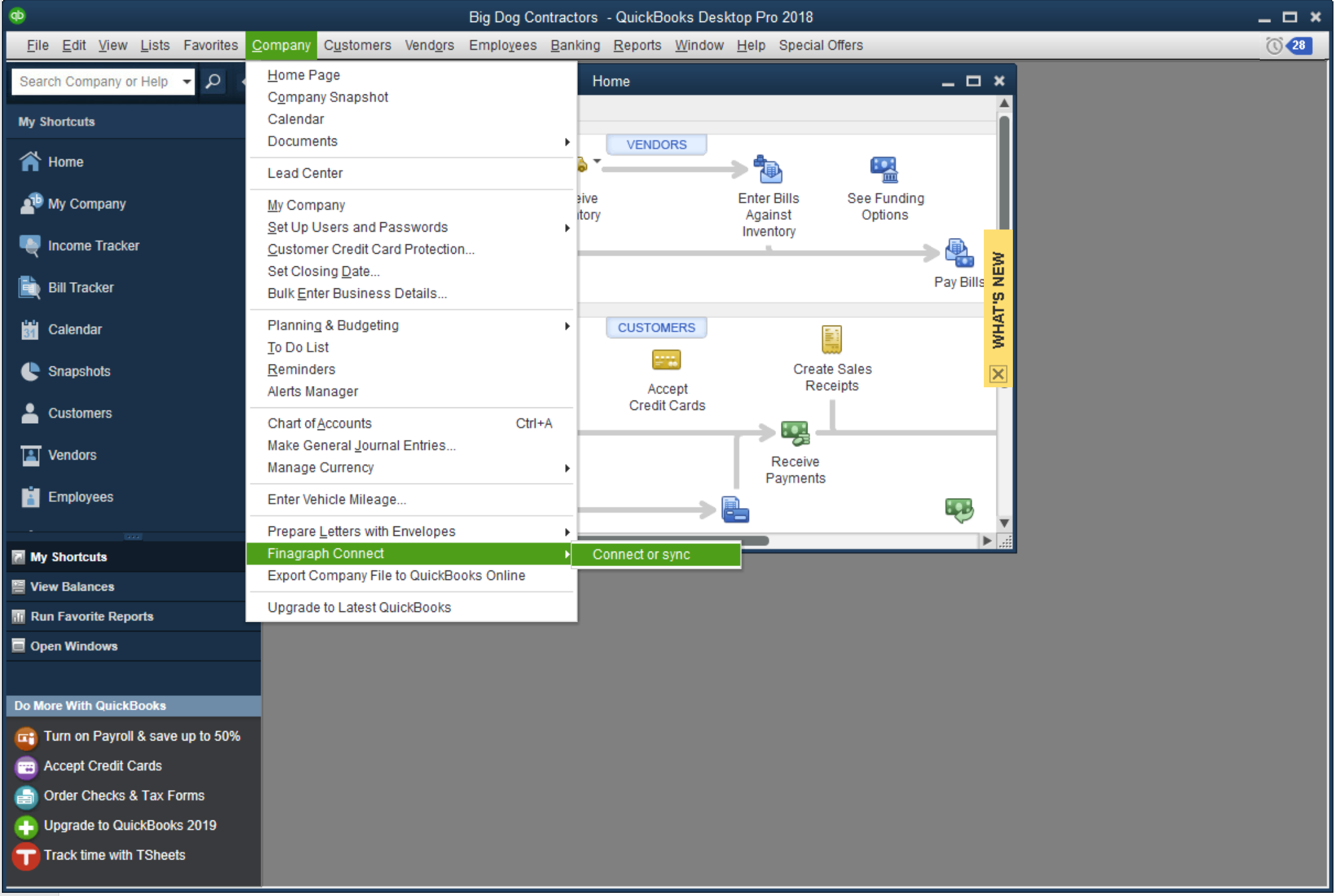Select Enter Vehicle Mileage menu item
Screen dimensions: 1336x896
tap(411, 499)
